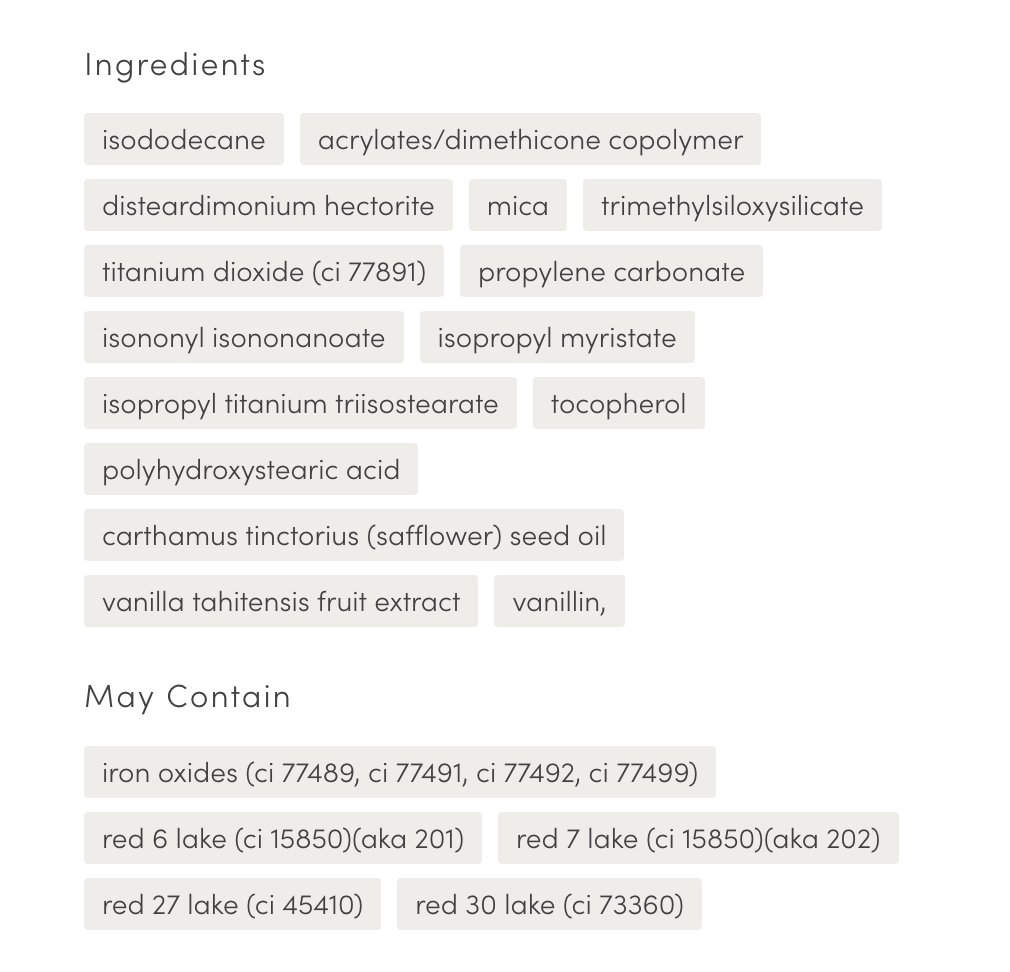
Task: Click the red 7 lake tag
Action: (x=698, y=838)
